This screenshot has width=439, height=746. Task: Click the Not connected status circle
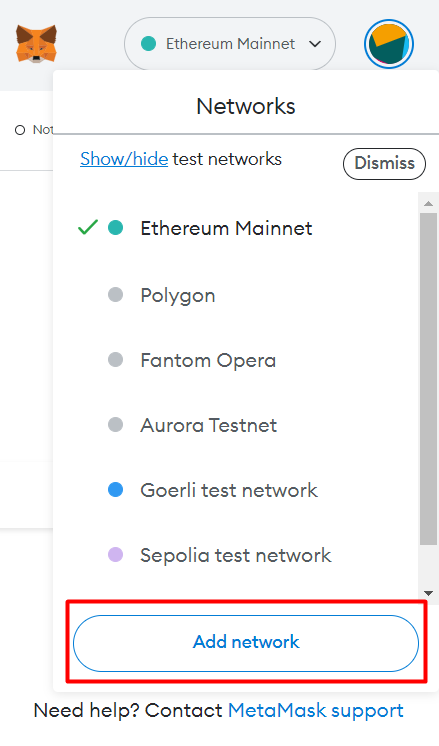[x=20, y=130]
